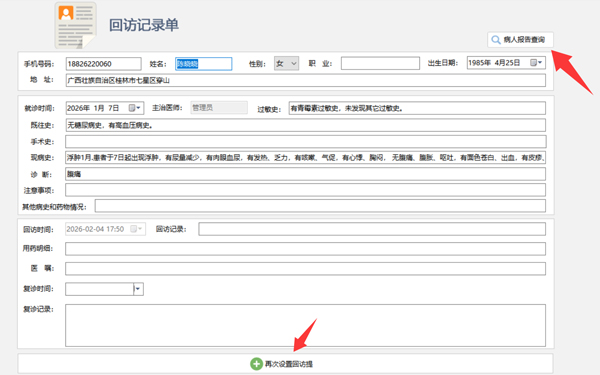This screenshot has width=600, height=375.
Task: Click the 医嘱 input field
Action: pos(305,269)
